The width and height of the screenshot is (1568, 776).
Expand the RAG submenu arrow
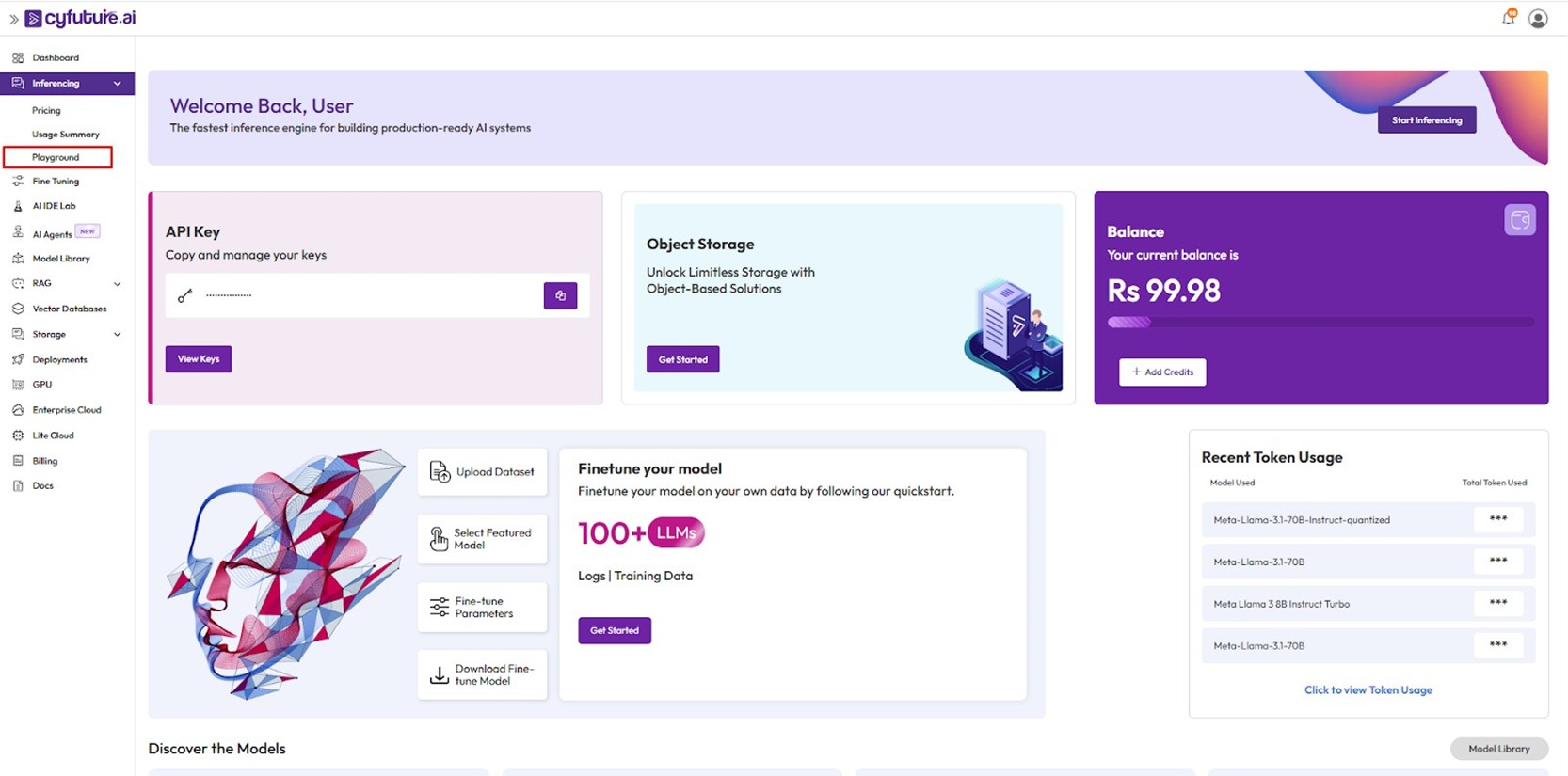pyautogui.click(x=118, y=283)
